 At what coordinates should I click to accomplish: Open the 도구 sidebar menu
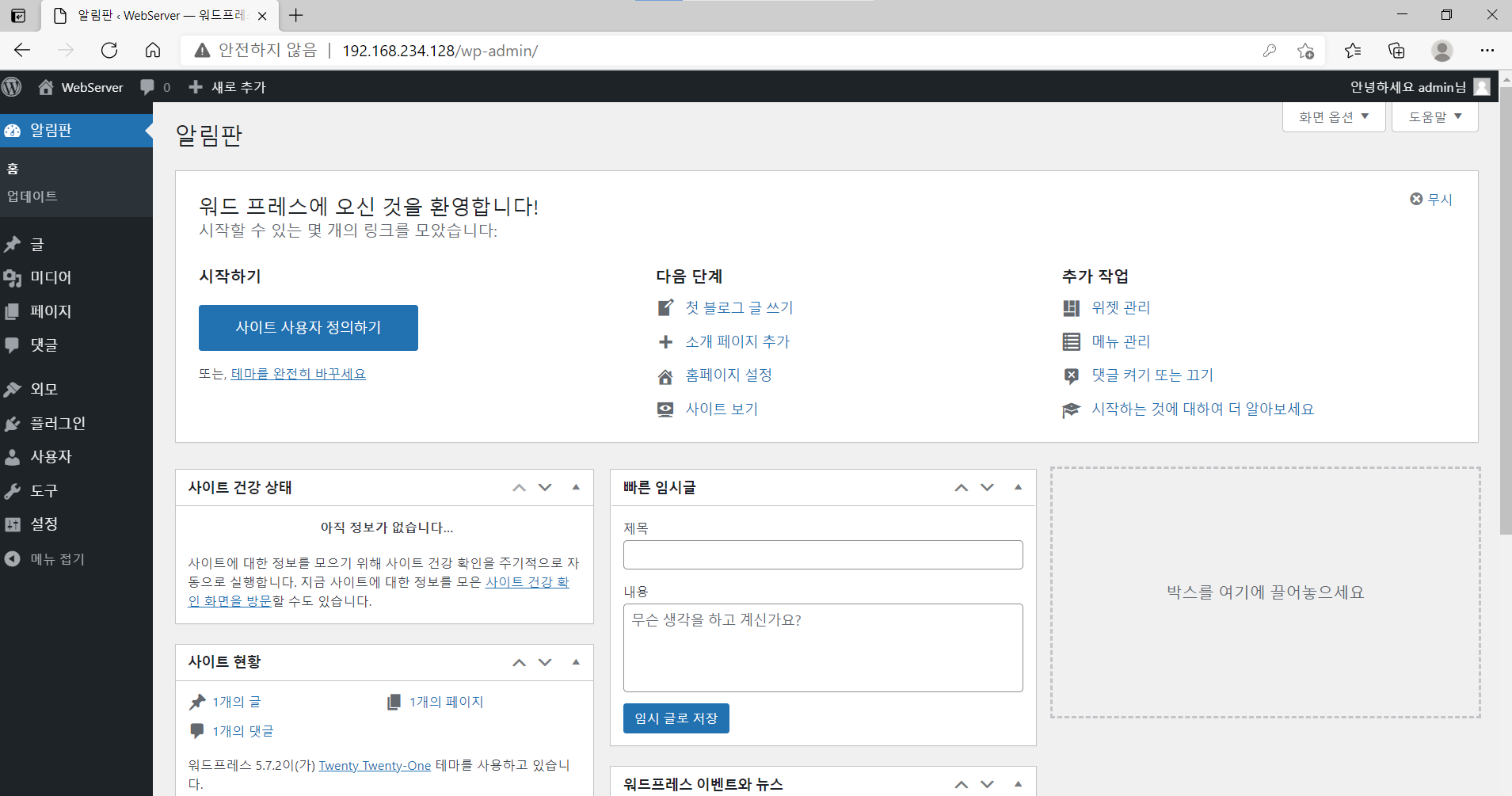point(76,490)
